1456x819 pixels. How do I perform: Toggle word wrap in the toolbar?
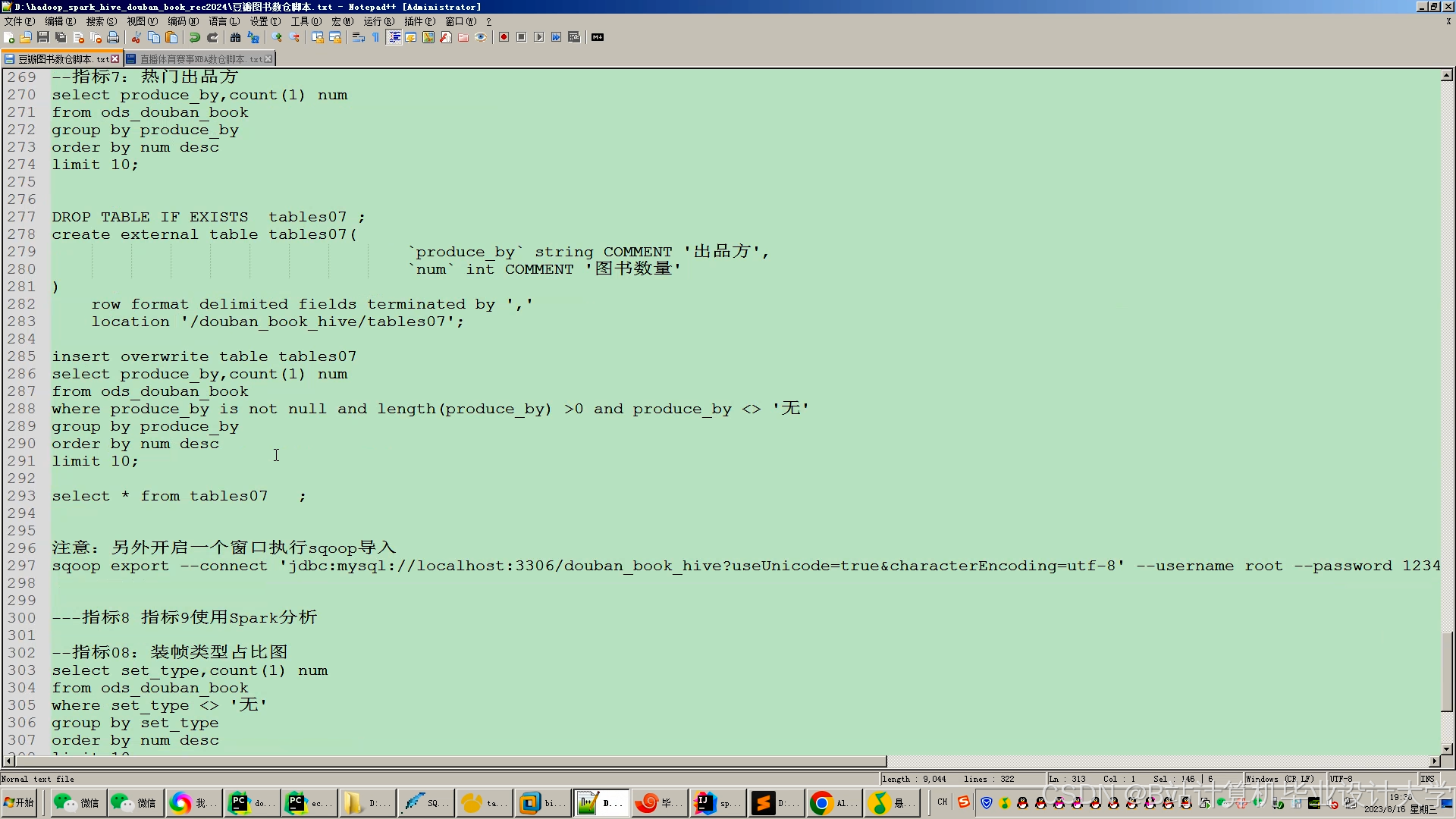(358, 37)
